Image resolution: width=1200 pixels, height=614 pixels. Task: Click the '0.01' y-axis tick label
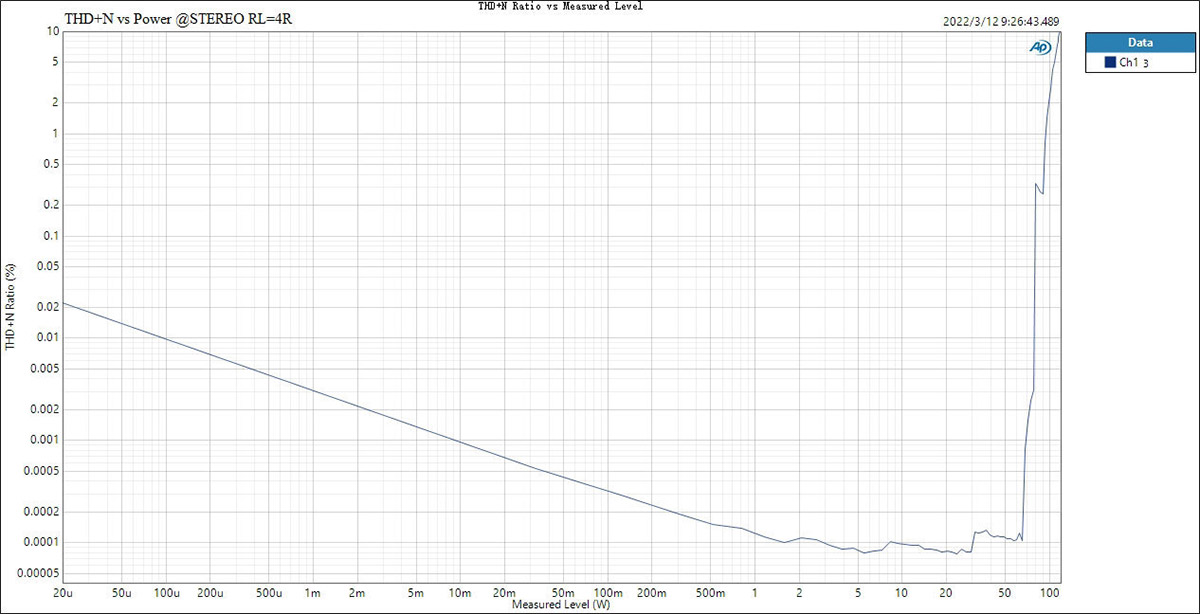pyautogui.click(x=48, y=338)
